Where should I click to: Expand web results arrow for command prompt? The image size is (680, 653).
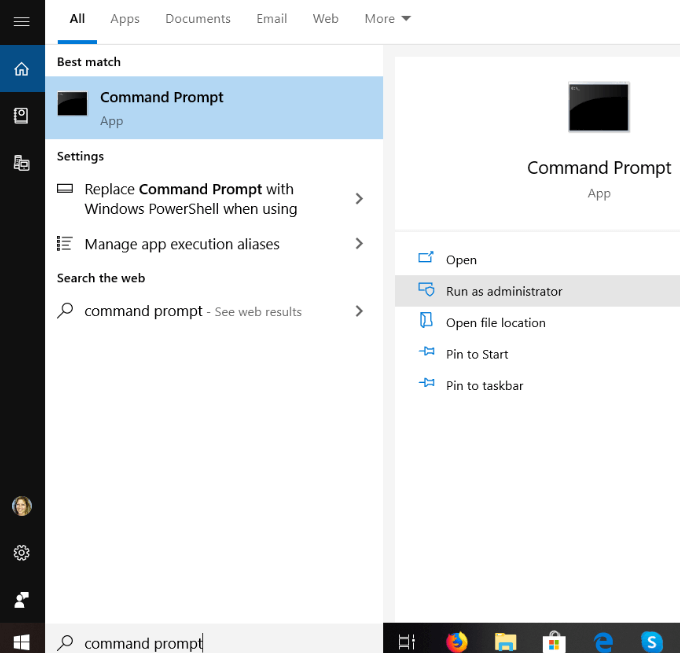click(x=359, y=311)
